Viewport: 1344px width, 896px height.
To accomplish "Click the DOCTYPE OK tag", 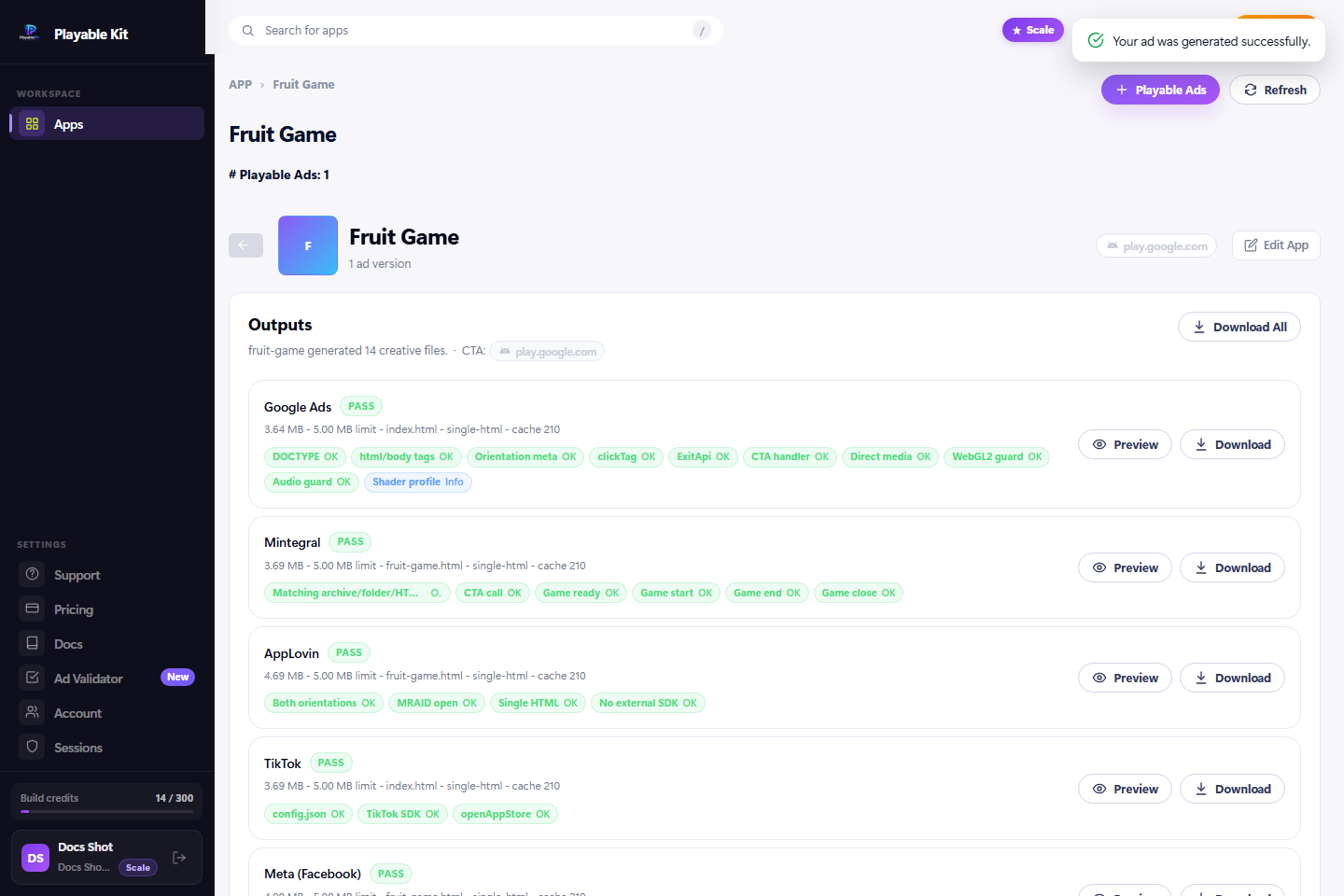I will [305, 456].
